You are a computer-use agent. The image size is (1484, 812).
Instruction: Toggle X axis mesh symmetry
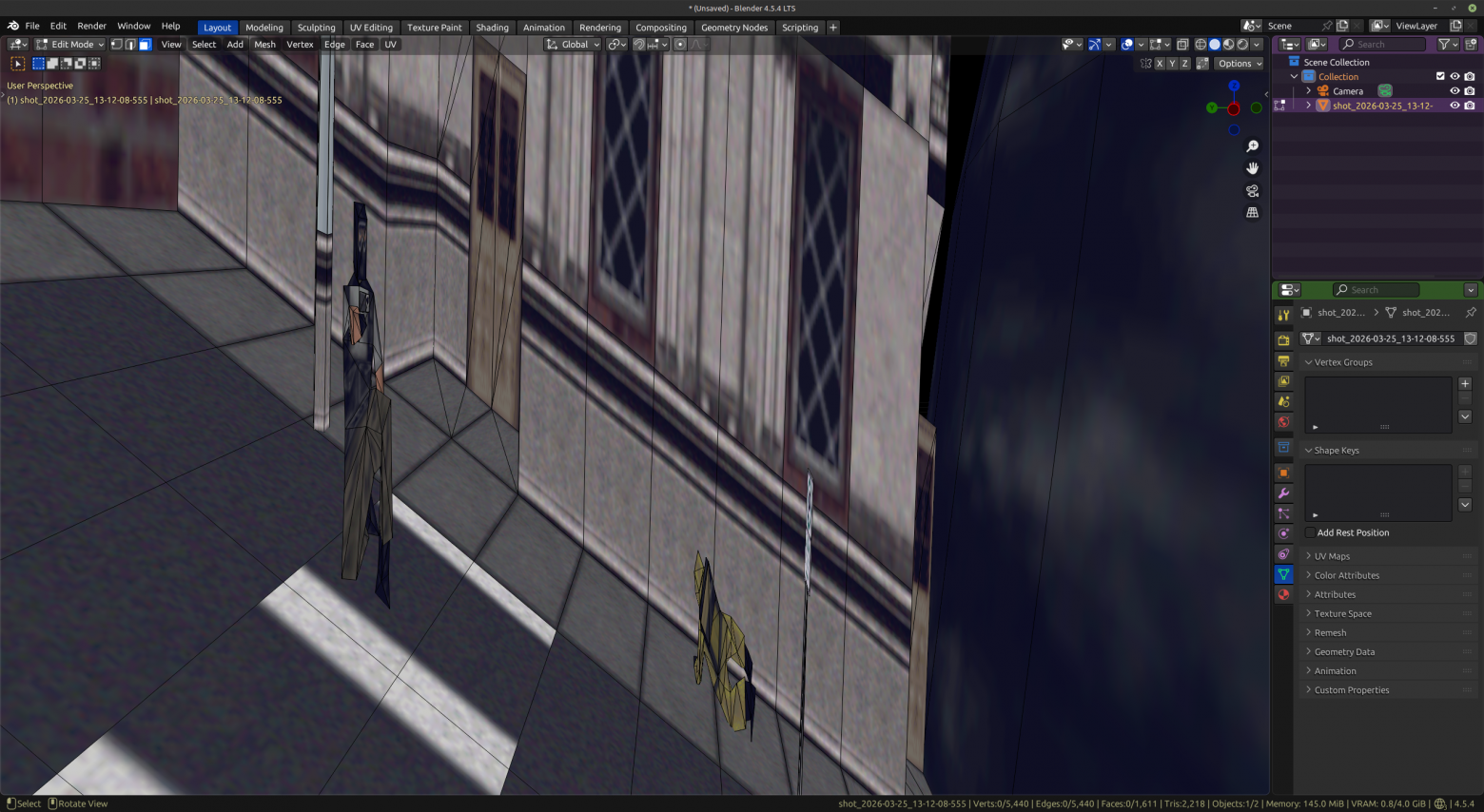1159,64
